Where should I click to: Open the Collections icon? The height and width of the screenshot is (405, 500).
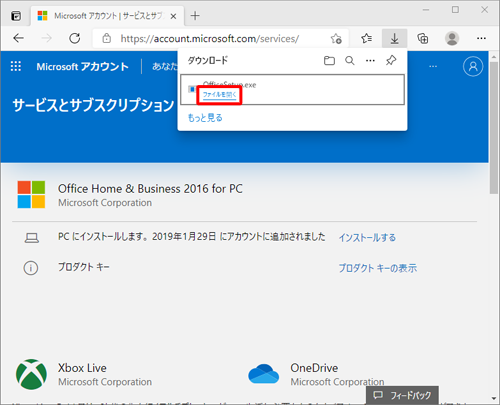423,38
